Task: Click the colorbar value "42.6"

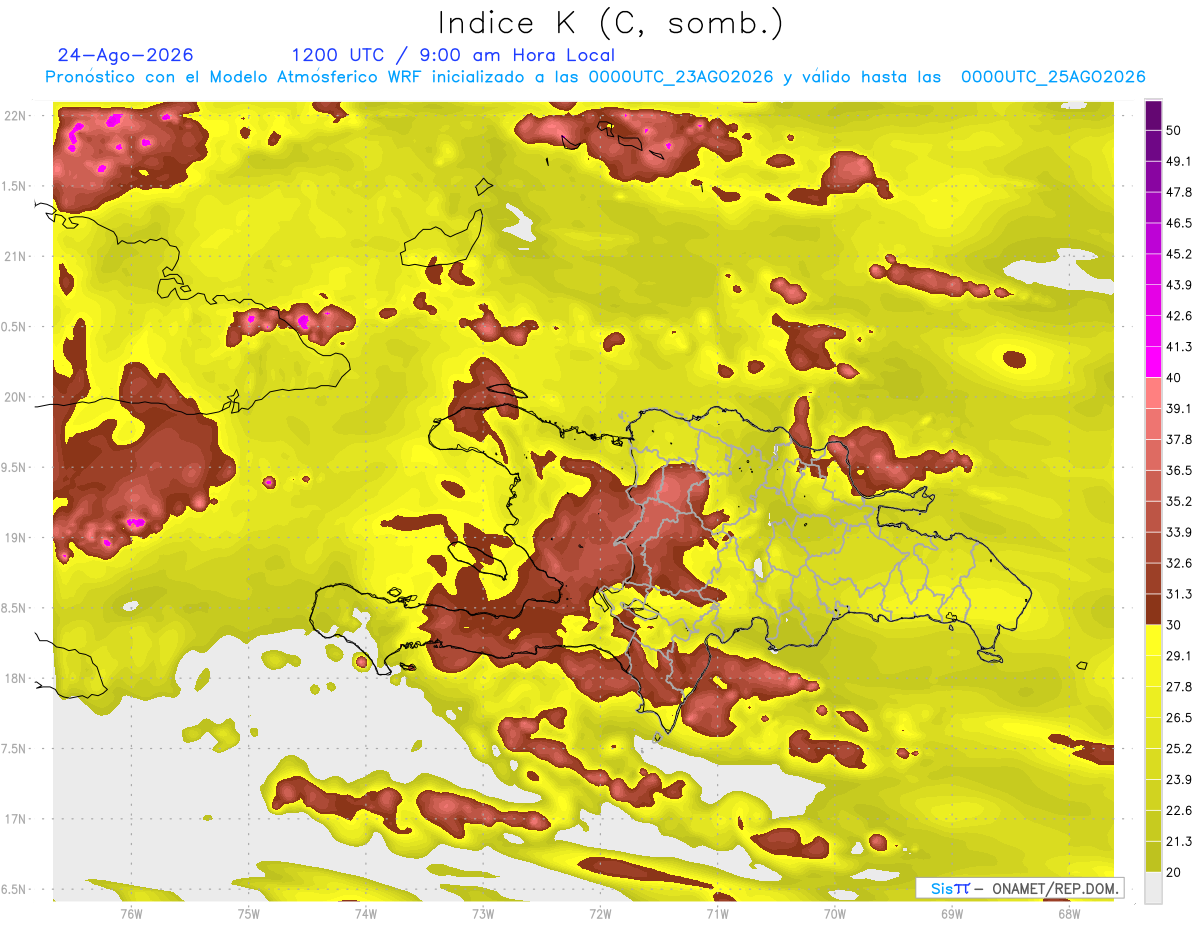Action: tap(1178, 316)
